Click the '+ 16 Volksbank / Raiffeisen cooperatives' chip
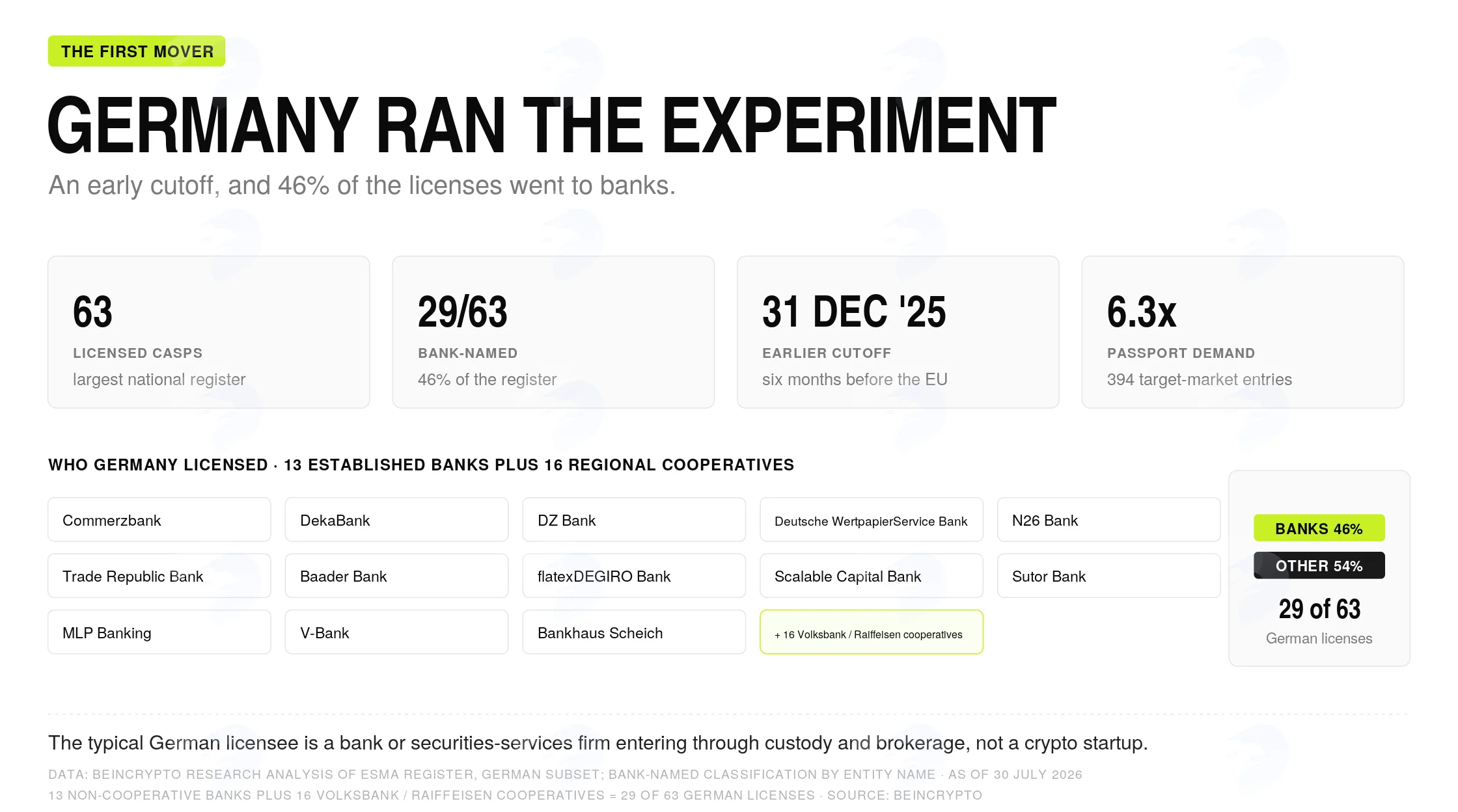The height and width of the screenshot is (812, 1458). pos(872,632)
